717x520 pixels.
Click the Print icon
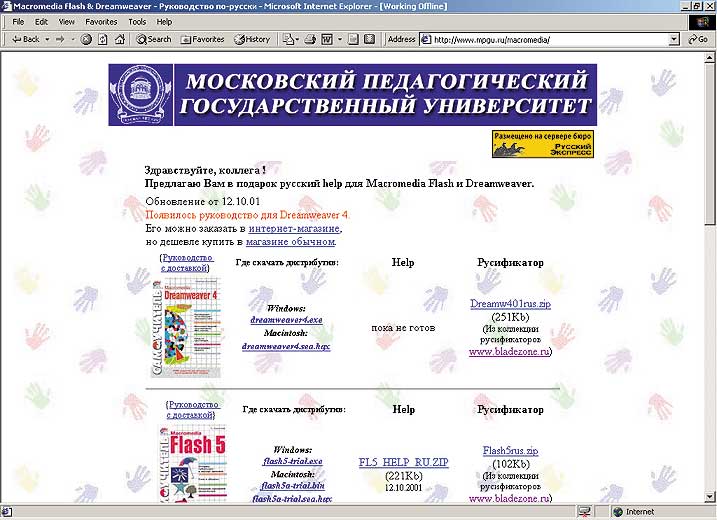coord(310,39)
